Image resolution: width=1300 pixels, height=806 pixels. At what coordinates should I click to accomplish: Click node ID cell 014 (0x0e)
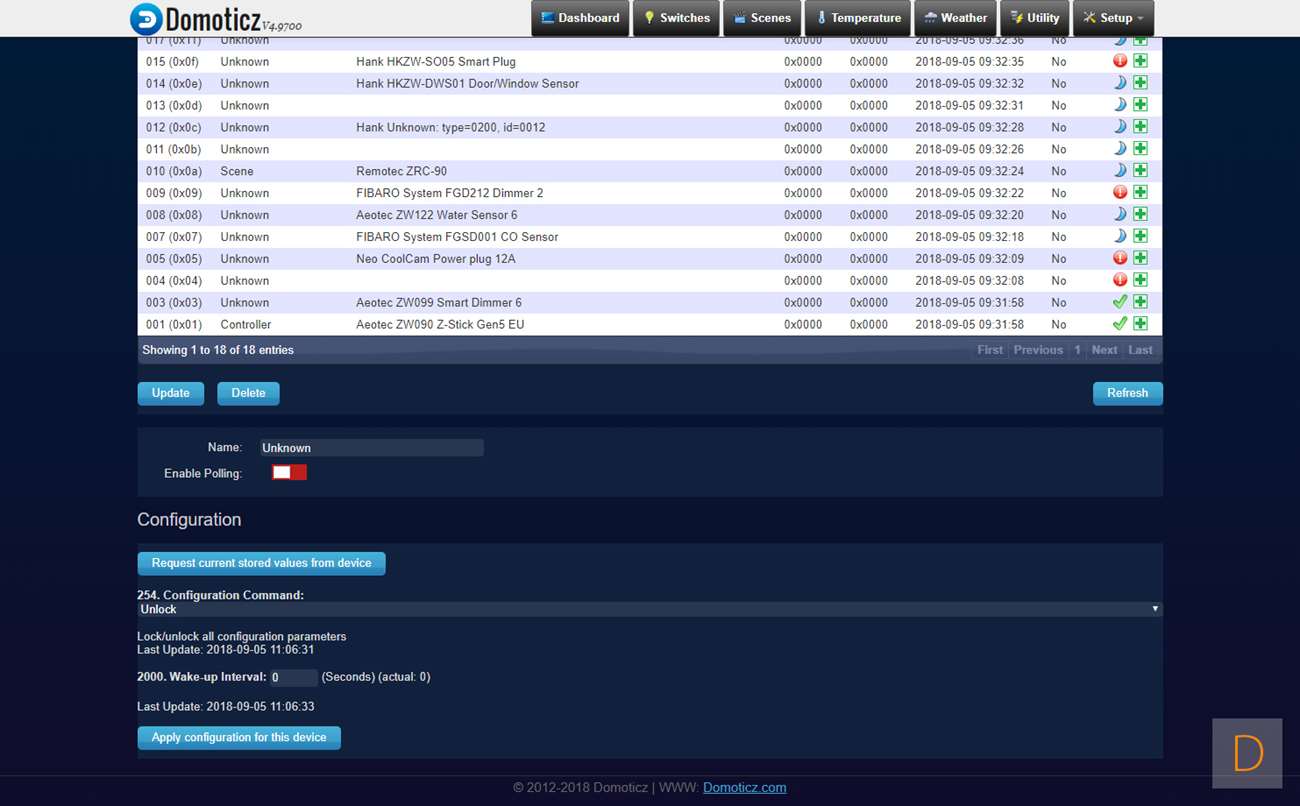(x=174, y=84)
